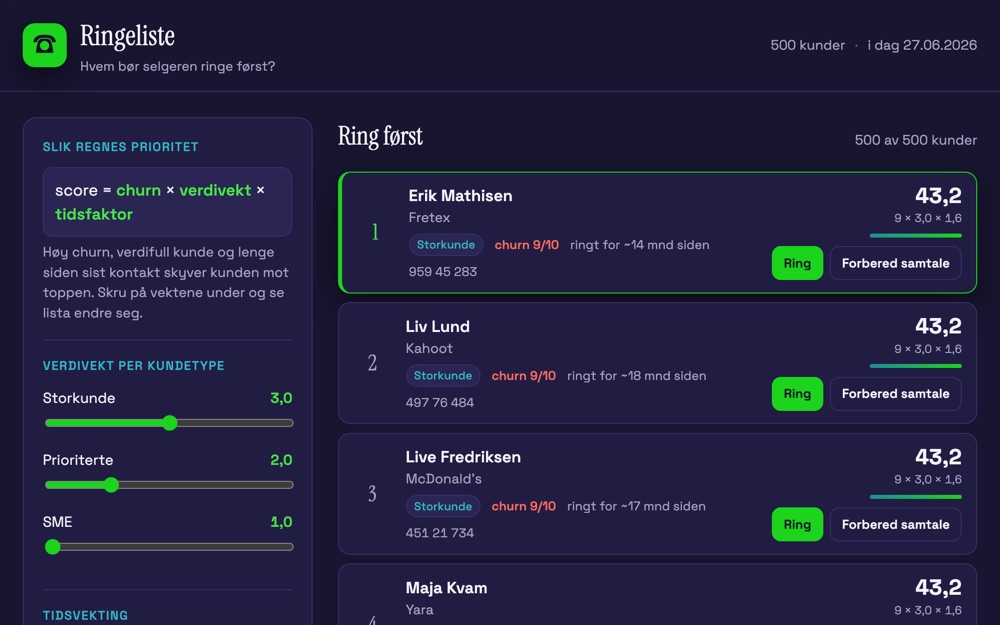The height and width of the screenshot is (625, 1000).
Task: Click the SME weight slider handle
Action: click(x=53, y=547)
